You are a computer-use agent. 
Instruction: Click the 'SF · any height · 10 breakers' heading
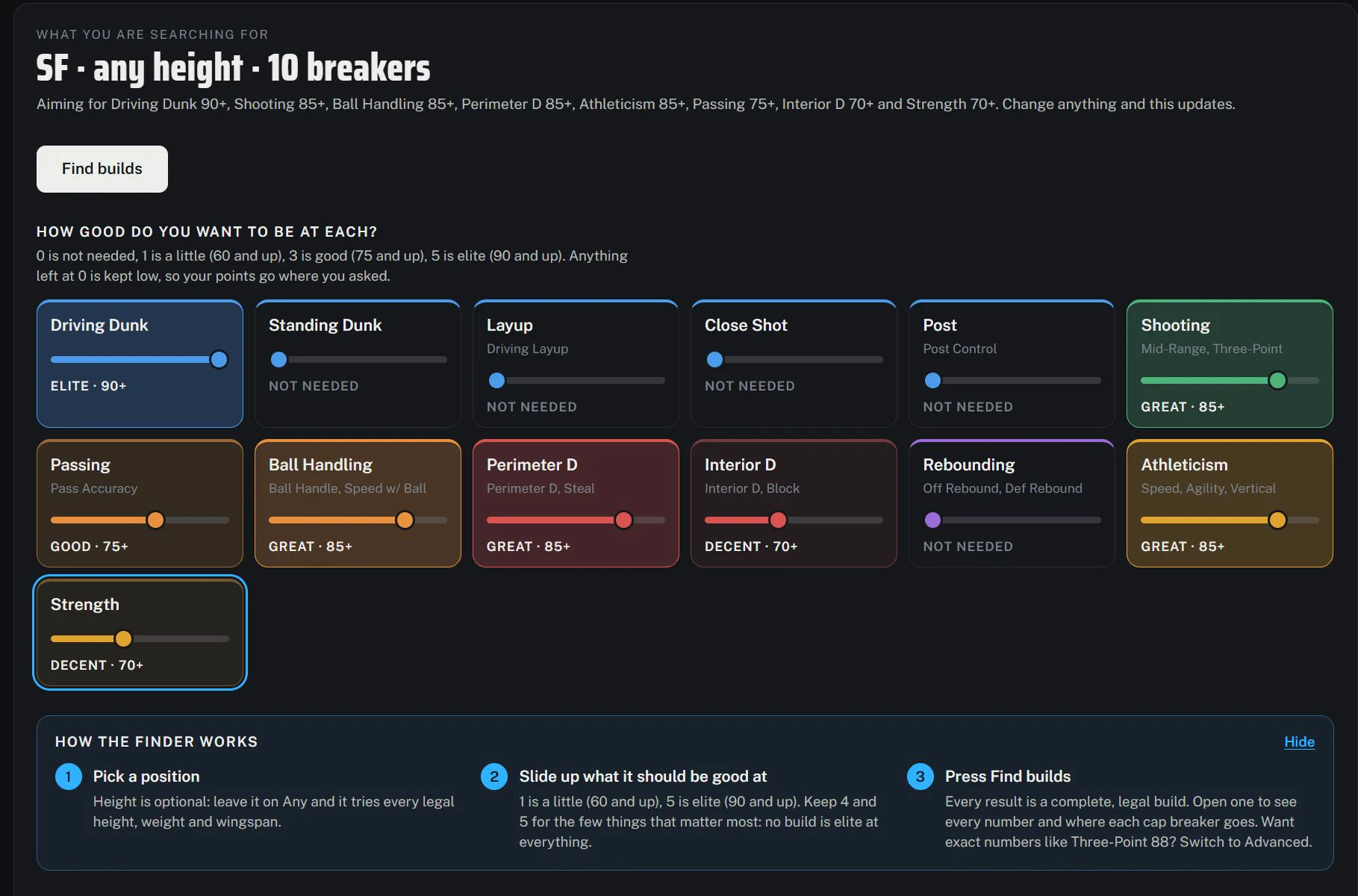pos(233,68)
